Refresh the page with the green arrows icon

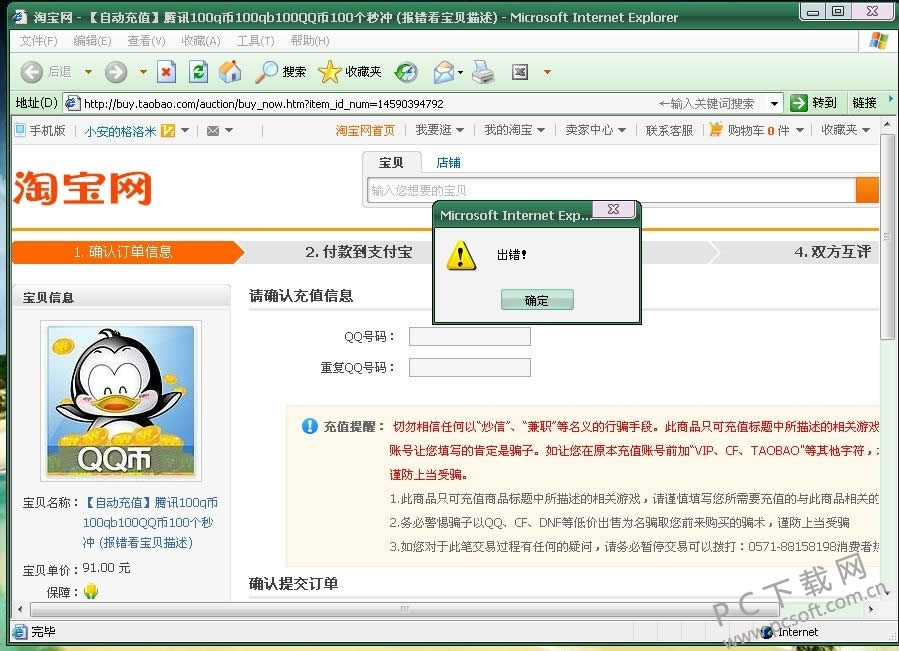pos(198,72)
